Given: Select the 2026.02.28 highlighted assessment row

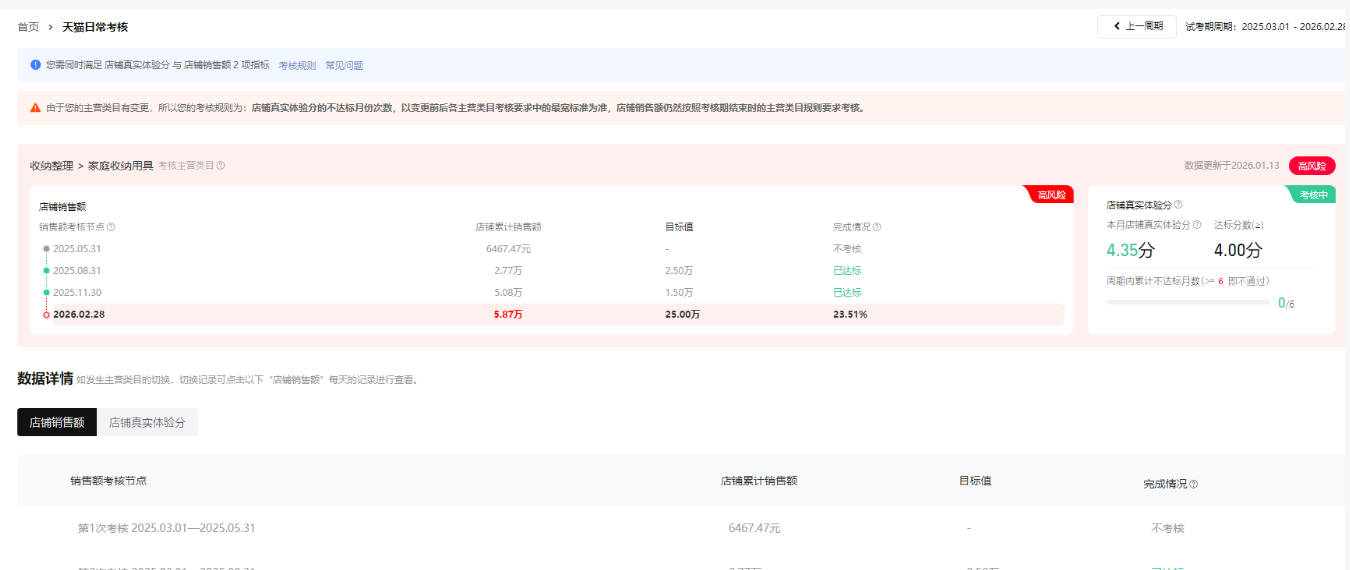Looking at the screenshot, I should click(x=547, y=314).
